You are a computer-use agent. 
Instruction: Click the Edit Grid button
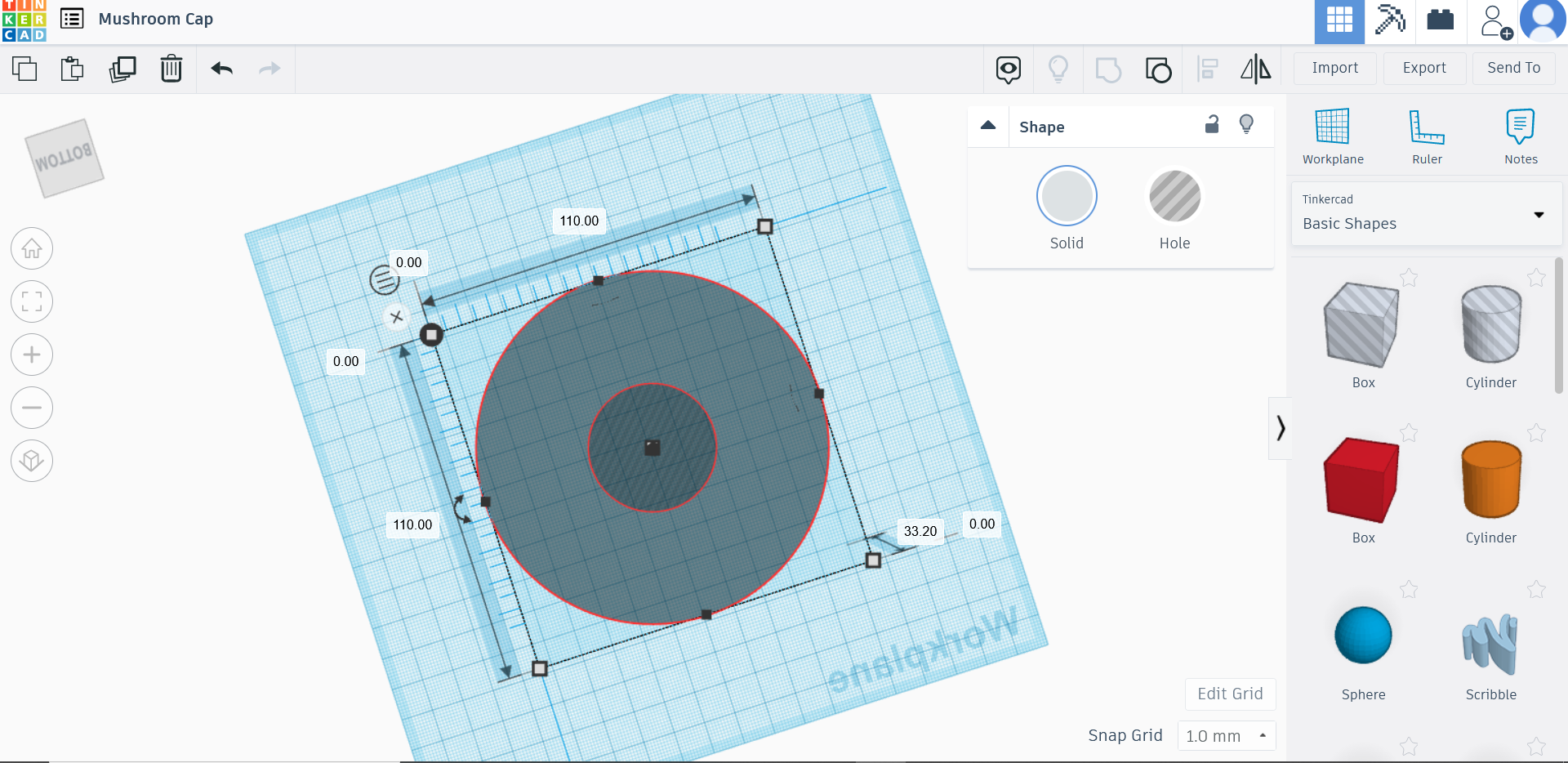1230,694
